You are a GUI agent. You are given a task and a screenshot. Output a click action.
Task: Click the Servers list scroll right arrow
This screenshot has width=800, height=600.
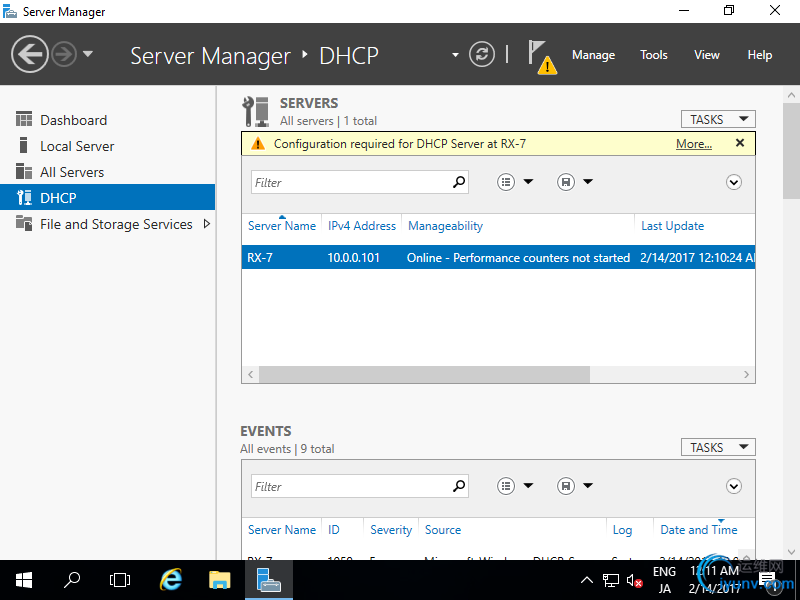(746, 374)
